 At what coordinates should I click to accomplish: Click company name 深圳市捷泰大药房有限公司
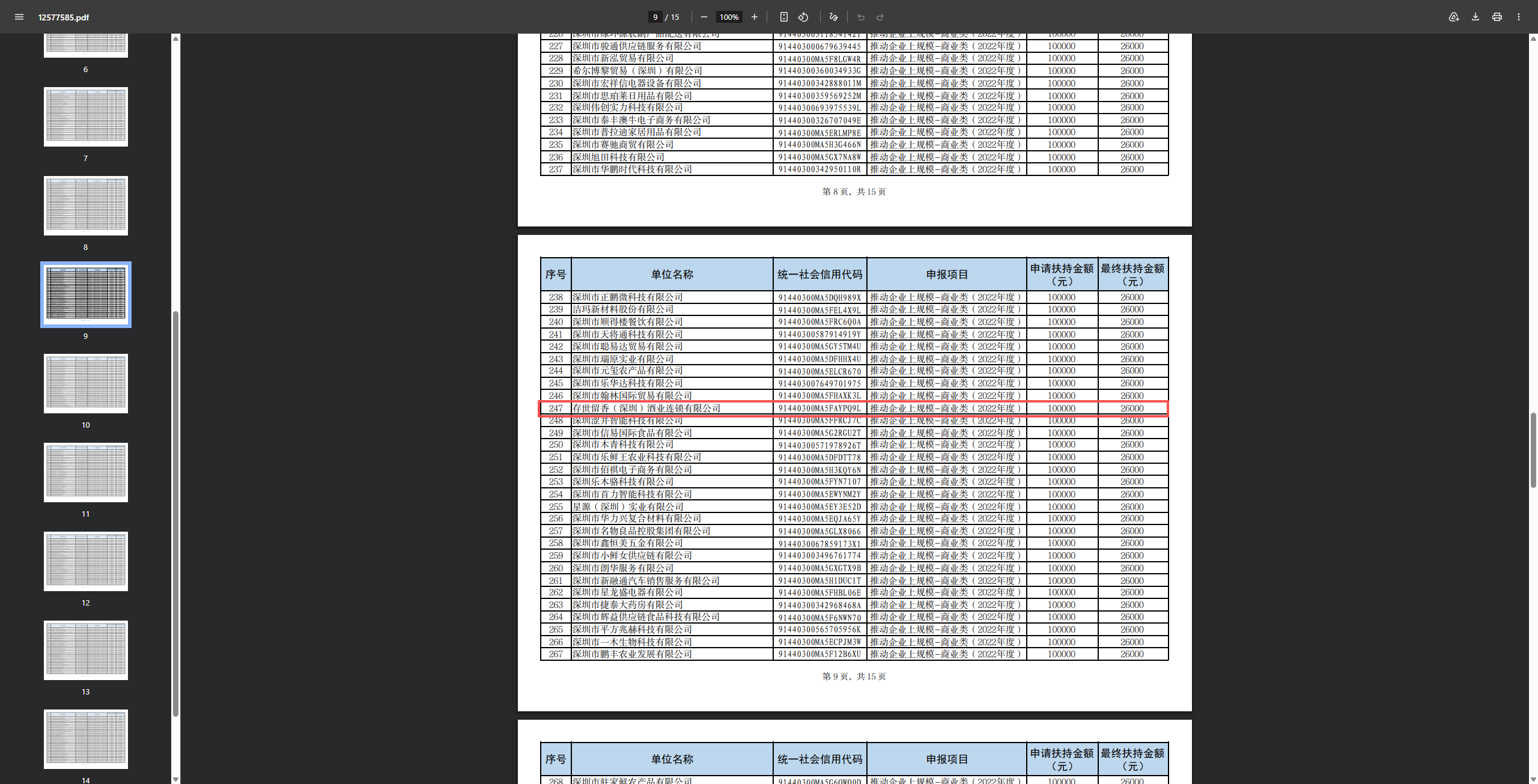click(x=628, y=605)
